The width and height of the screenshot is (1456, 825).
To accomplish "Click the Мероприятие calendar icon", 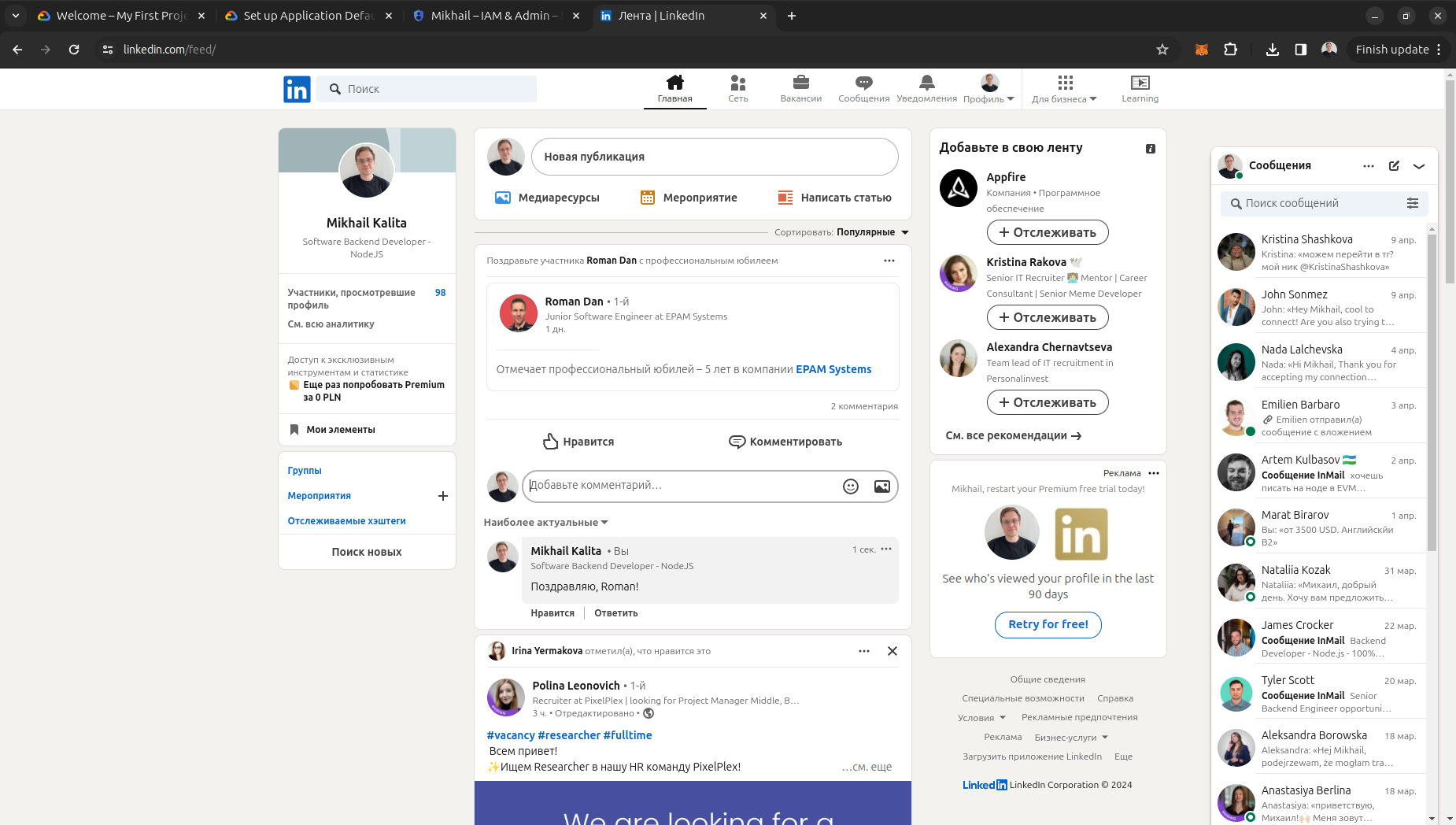I will 648,198.
